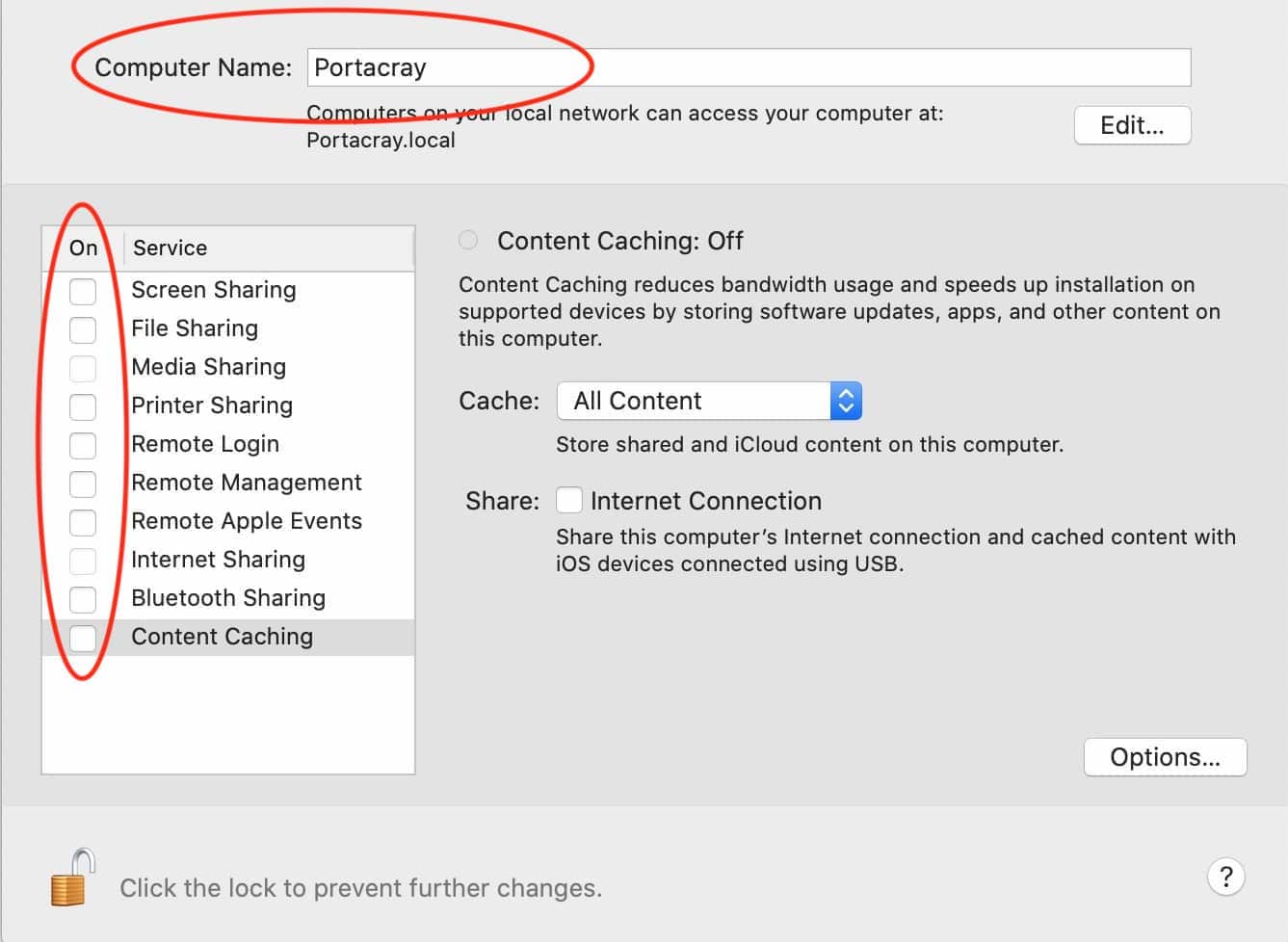Tick the Remote Apple Events checkbox
This screenshot has width=1288, height=942.
tap(83, 522)
